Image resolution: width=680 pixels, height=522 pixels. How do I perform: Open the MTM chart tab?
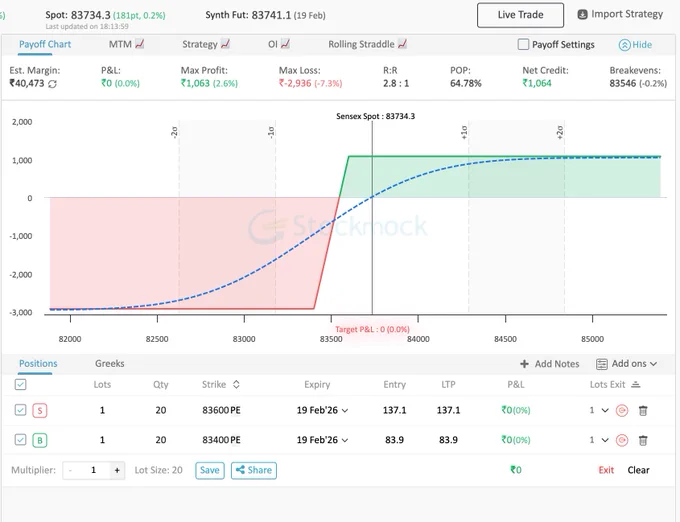point(126,44)
